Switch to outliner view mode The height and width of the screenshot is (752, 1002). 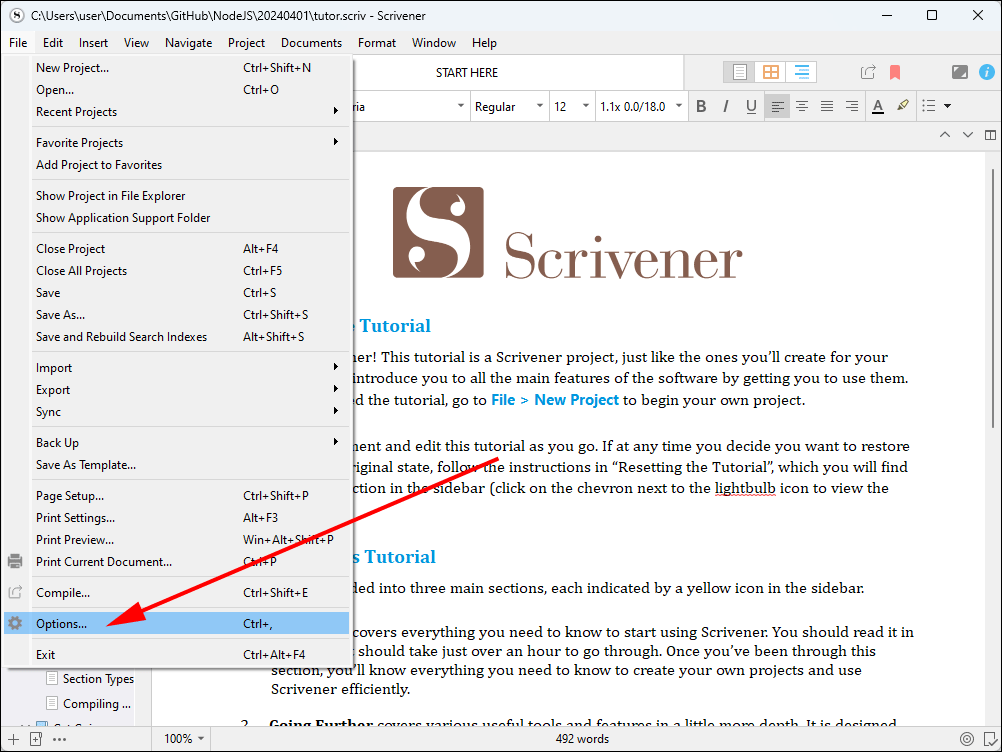(801, 72)
